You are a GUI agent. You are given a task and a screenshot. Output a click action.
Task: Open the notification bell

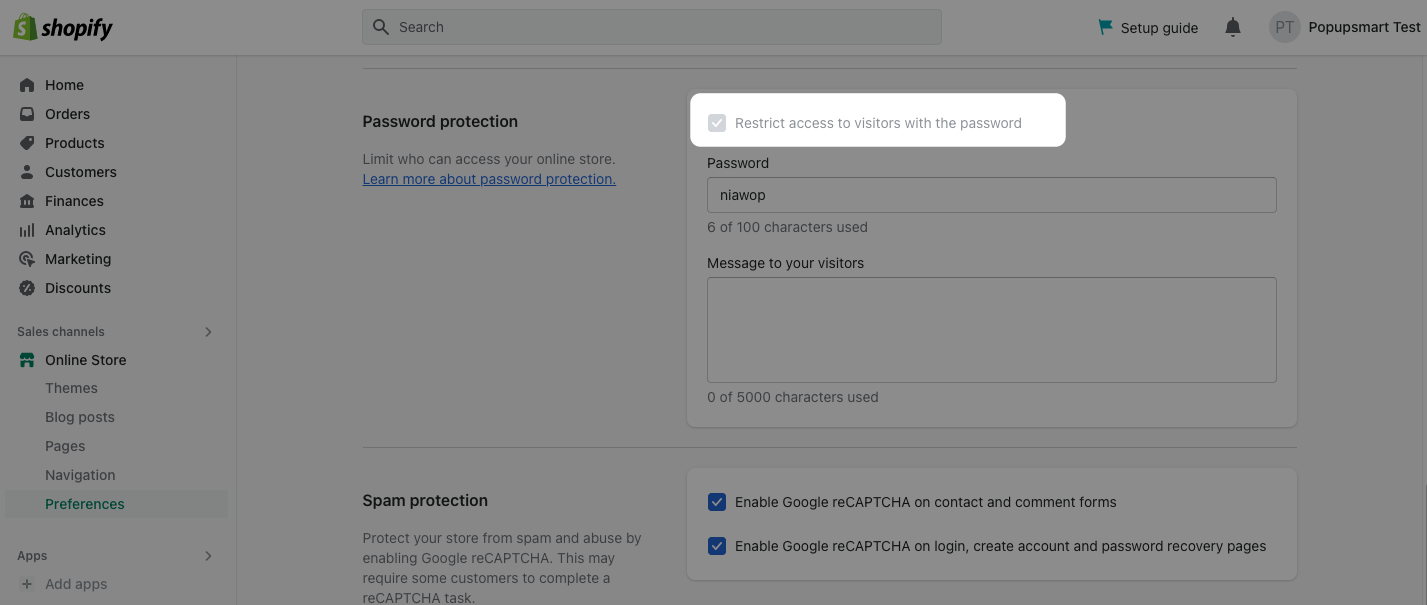pos(1233,27)
